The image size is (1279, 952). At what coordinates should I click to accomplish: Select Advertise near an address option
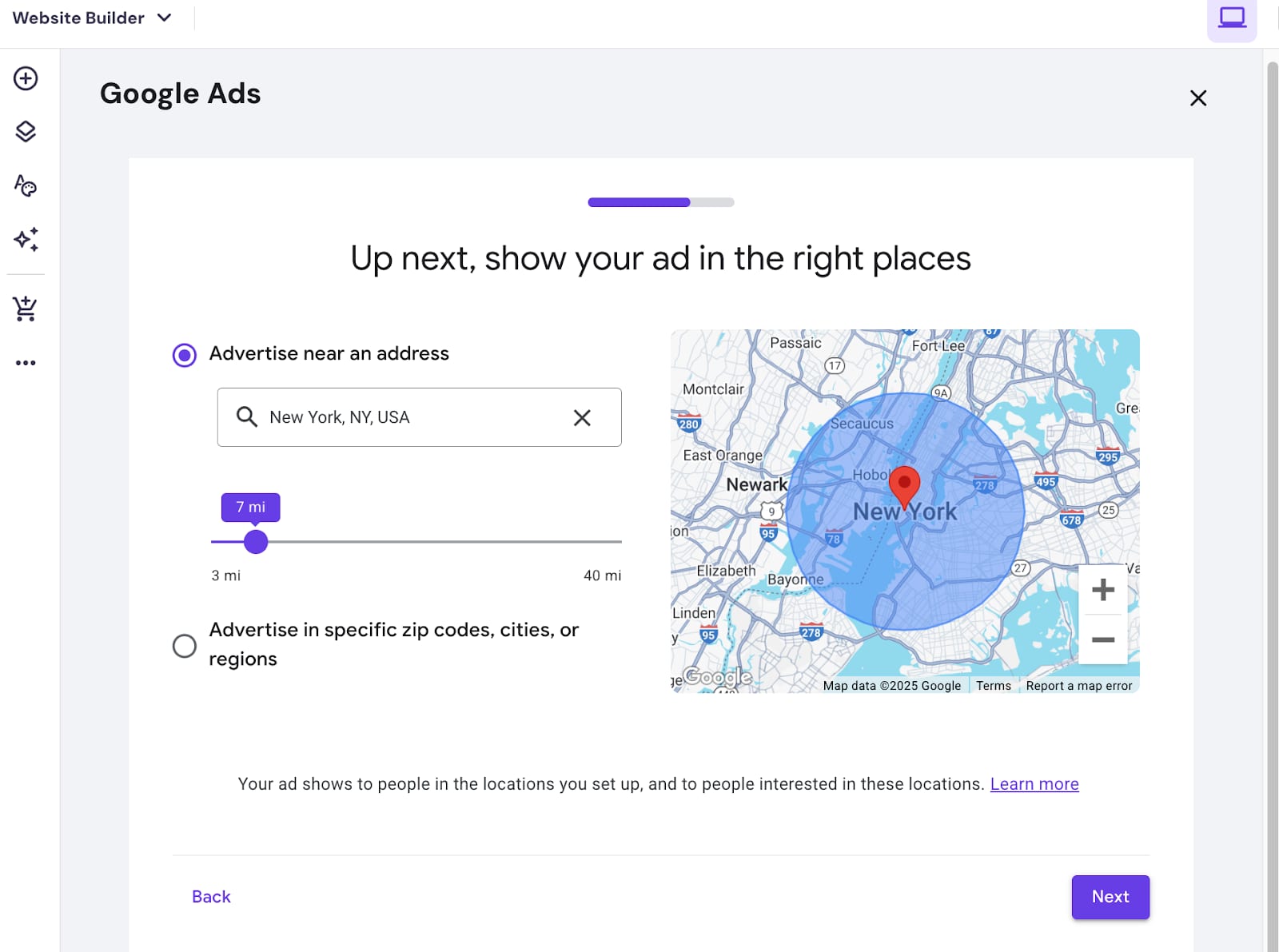tap(185, 355)
